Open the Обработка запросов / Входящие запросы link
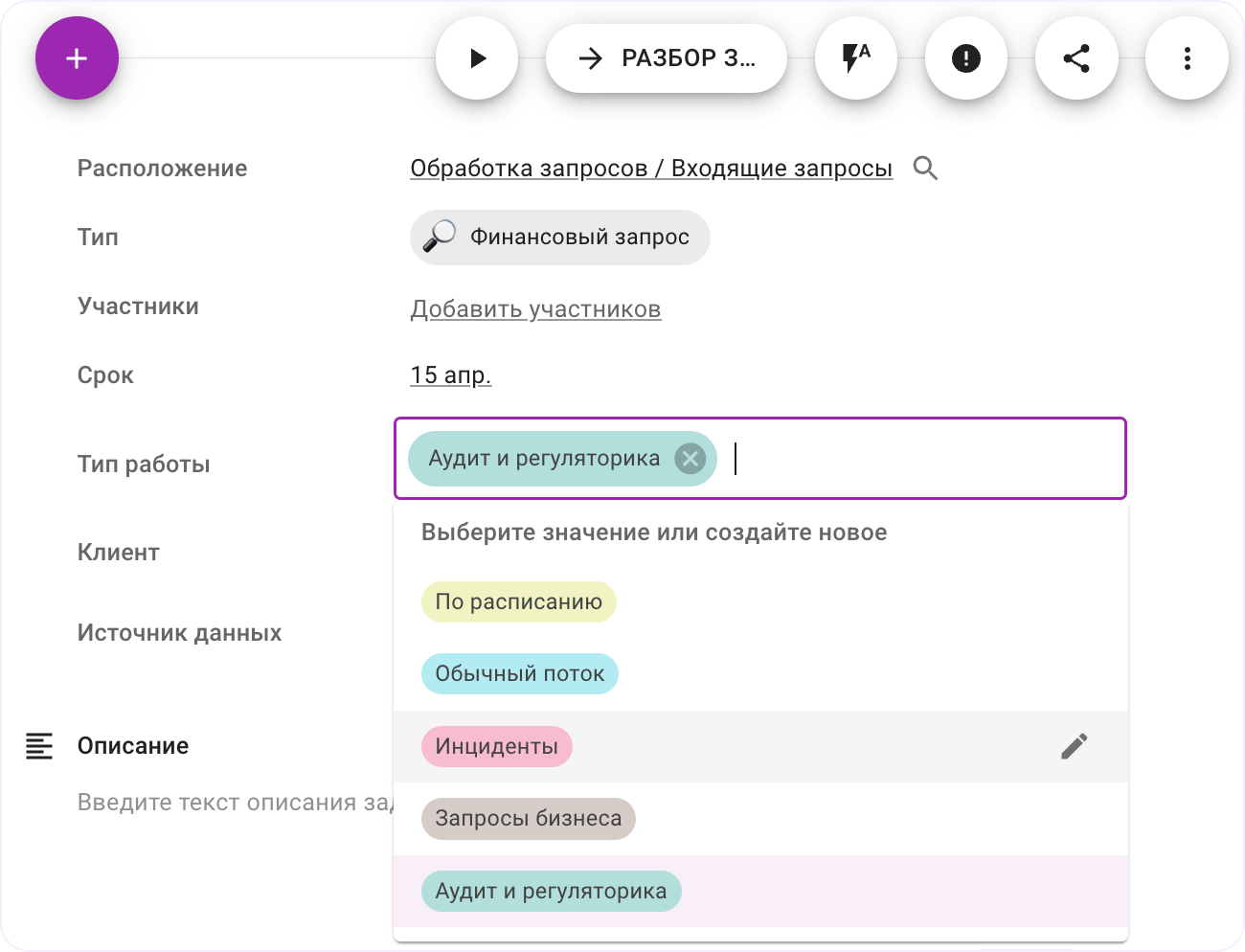This screenshot has height=952, width=1245. click(650, 169)
